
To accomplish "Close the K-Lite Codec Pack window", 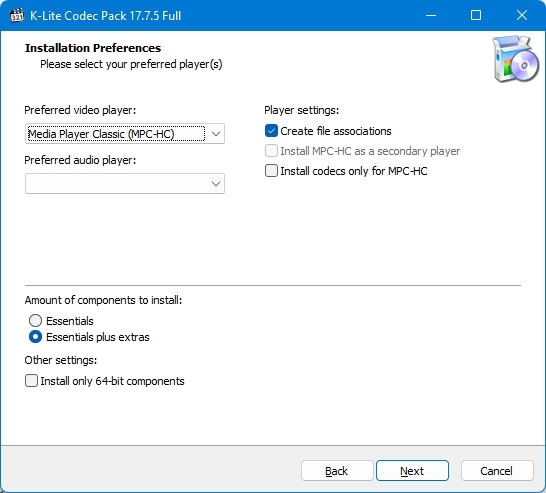I will pyautogui.click(x=522, y=15).
